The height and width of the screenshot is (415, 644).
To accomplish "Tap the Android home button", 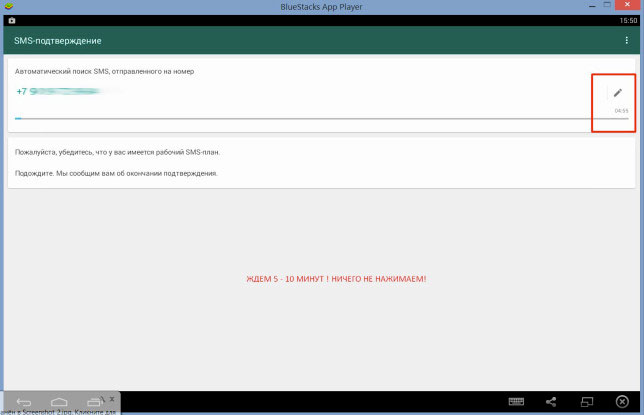I will tap(59, 401).
